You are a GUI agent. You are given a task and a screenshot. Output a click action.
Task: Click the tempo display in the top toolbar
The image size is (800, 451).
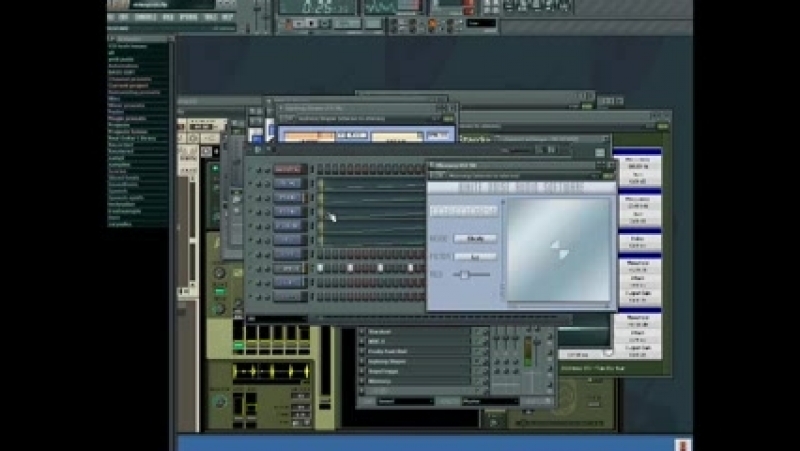click(x=317, y=6)
